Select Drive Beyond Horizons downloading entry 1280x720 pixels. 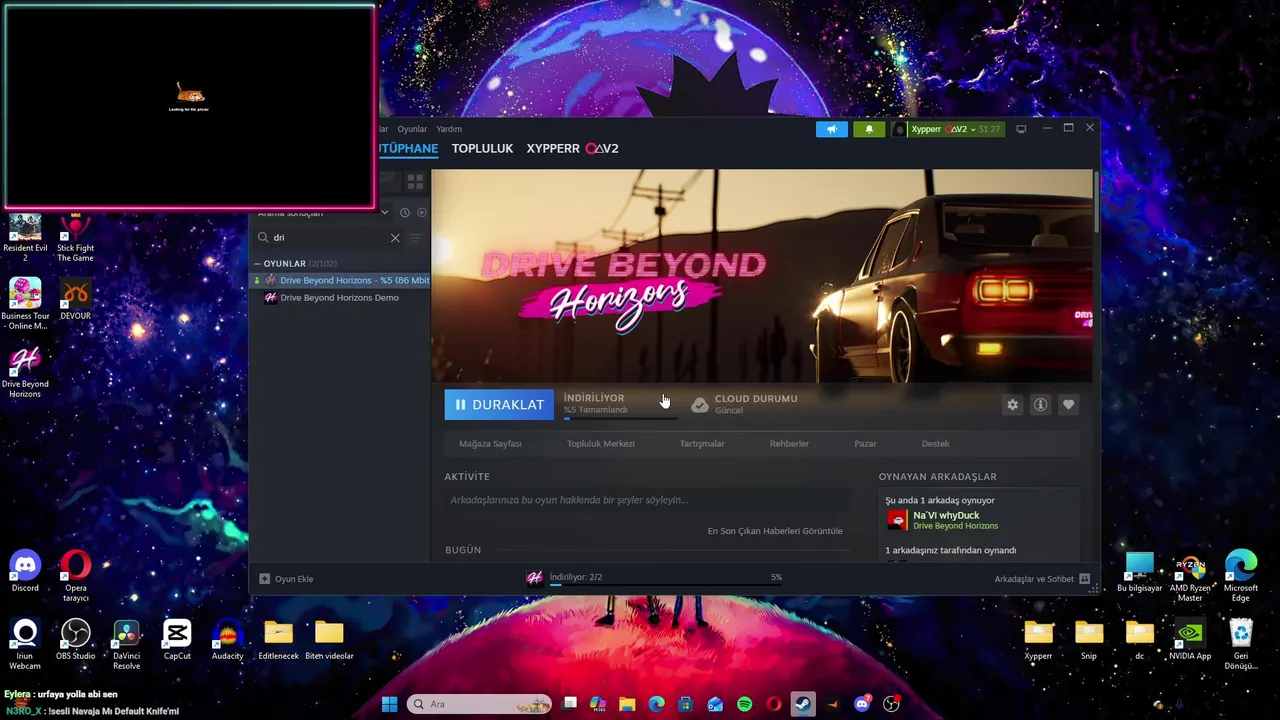point(340,281)
